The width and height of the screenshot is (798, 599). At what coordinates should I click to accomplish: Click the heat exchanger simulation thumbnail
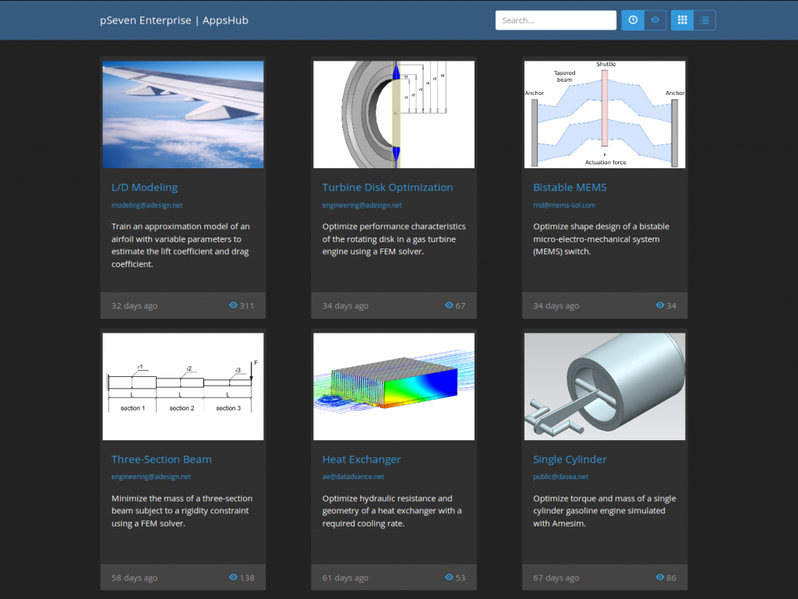394,386
